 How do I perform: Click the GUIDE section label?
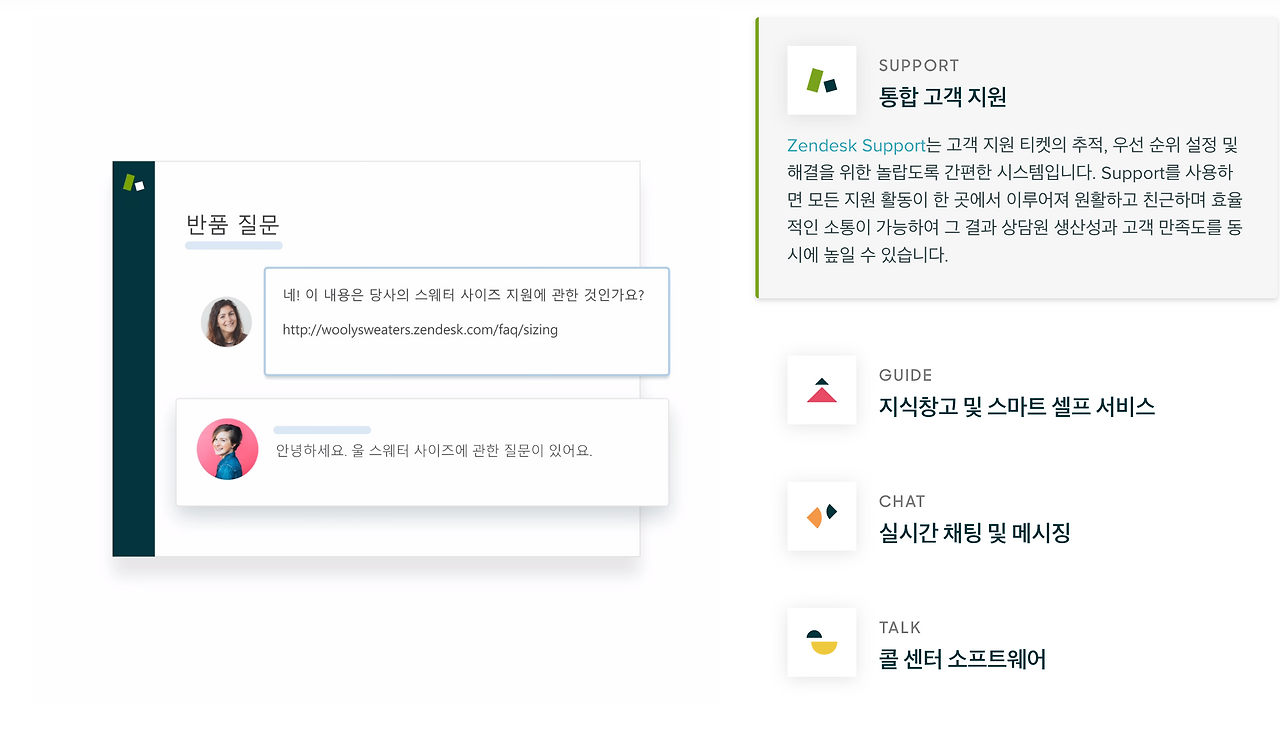[x=903, y=375]
